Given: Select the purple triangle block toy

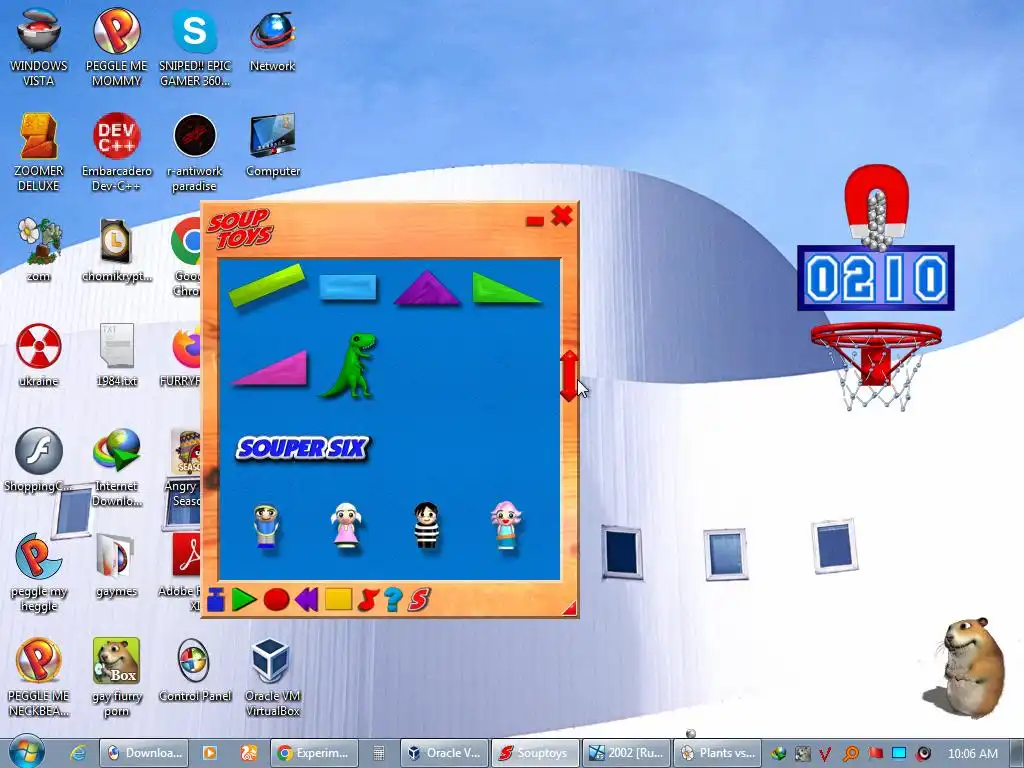Looking at the screenshot, I should pos(427,288).
